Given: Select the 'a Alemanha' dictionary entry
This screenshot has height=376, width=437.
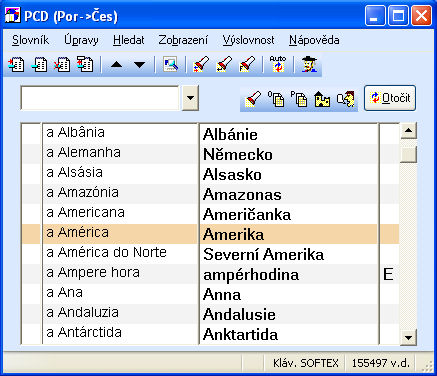Looking at the screenshot, I should [x=210, y=154].
